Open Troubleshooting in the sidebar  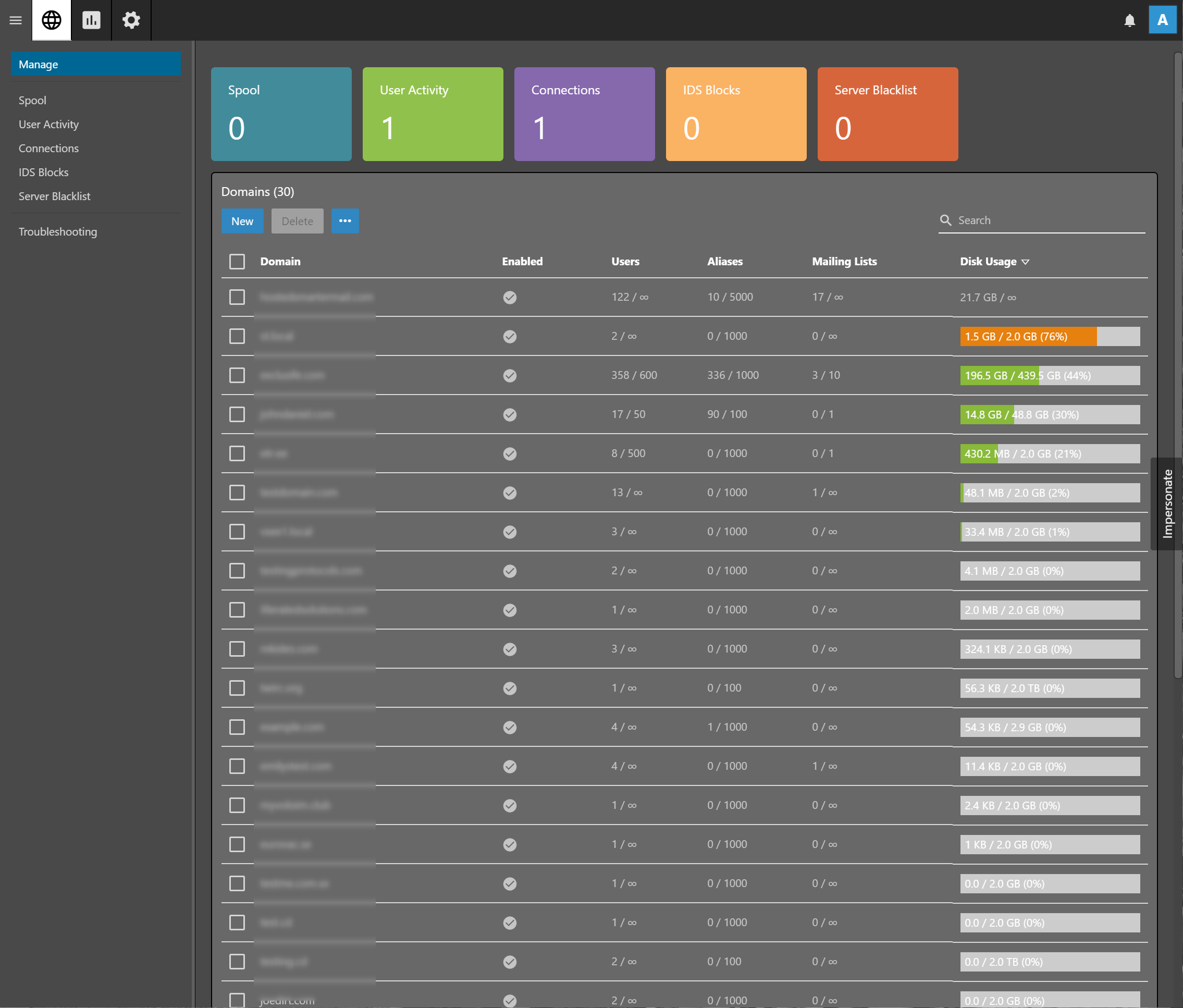click(58, 232)
